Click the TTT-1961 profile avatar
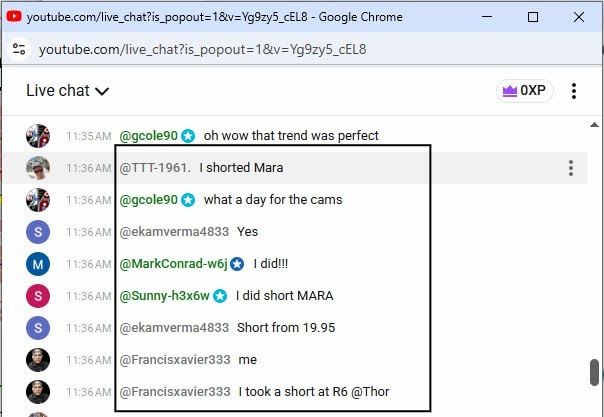Image resolution: width=604 pixels, height=417 pixels. click(38, 168)
